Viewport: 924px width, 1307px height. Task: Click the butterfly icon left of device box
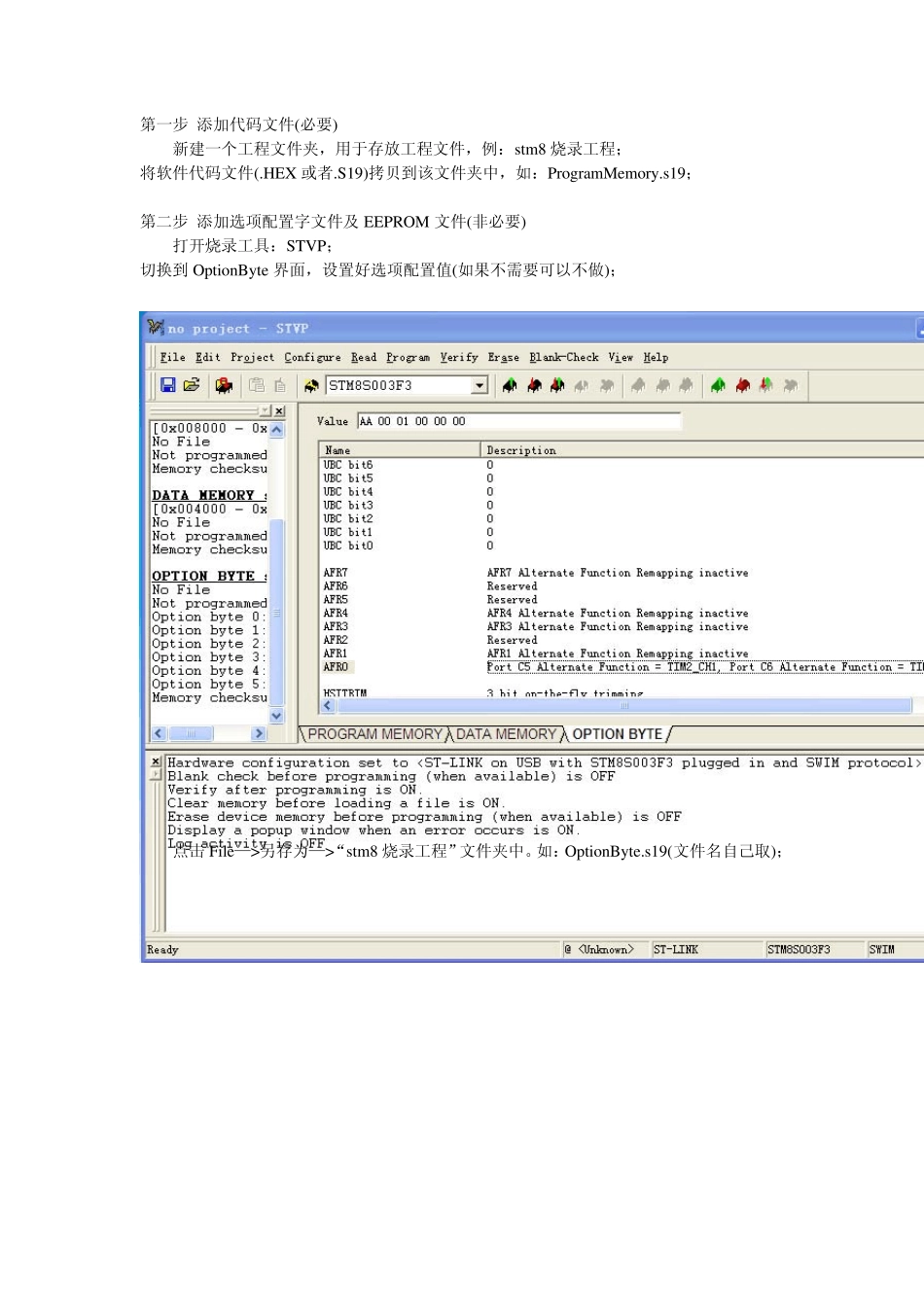tap(311, 386)
